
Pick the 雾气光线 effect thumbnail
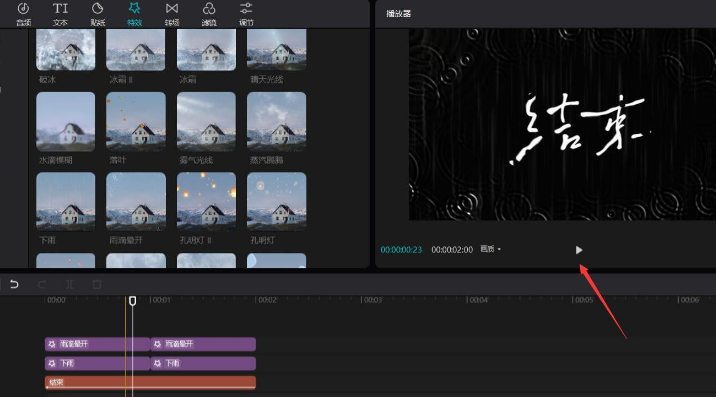[206, 122]
